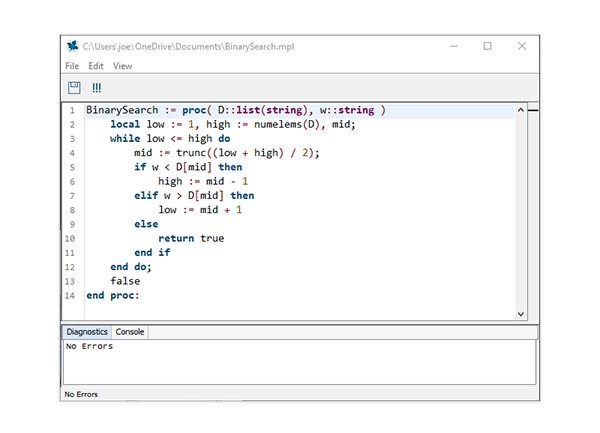This screenshot has width=600, height=433.
Task: Click 'return true' on line 10
Action: point(191,238)
